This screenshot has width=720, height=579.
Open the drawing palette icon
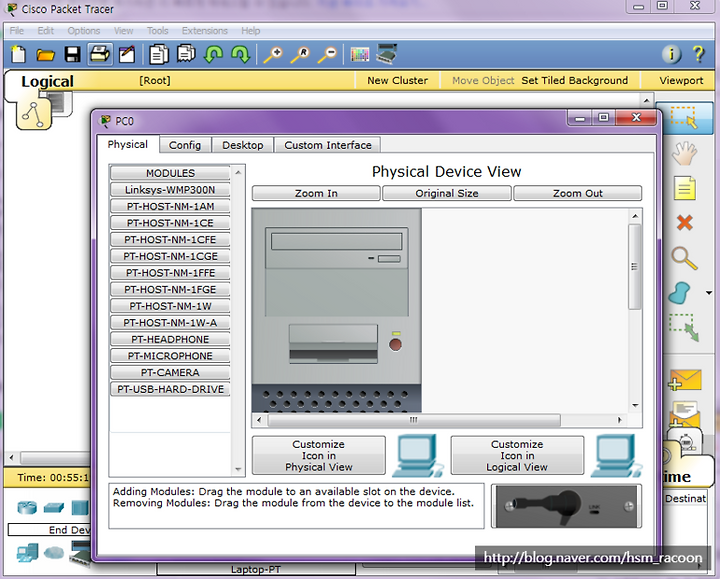360,55
